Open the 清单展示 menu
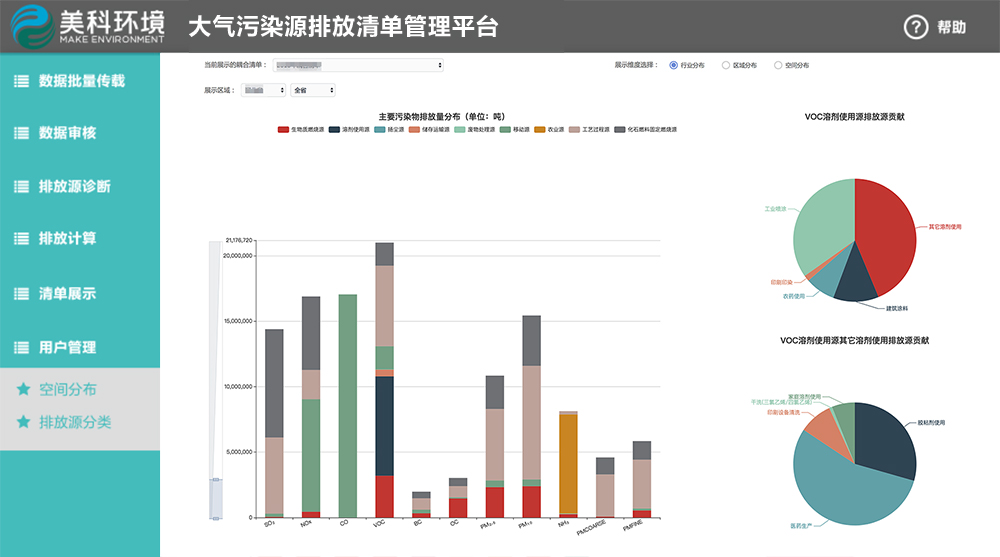This screenshot has width=1000, height=557. (67, 294)
